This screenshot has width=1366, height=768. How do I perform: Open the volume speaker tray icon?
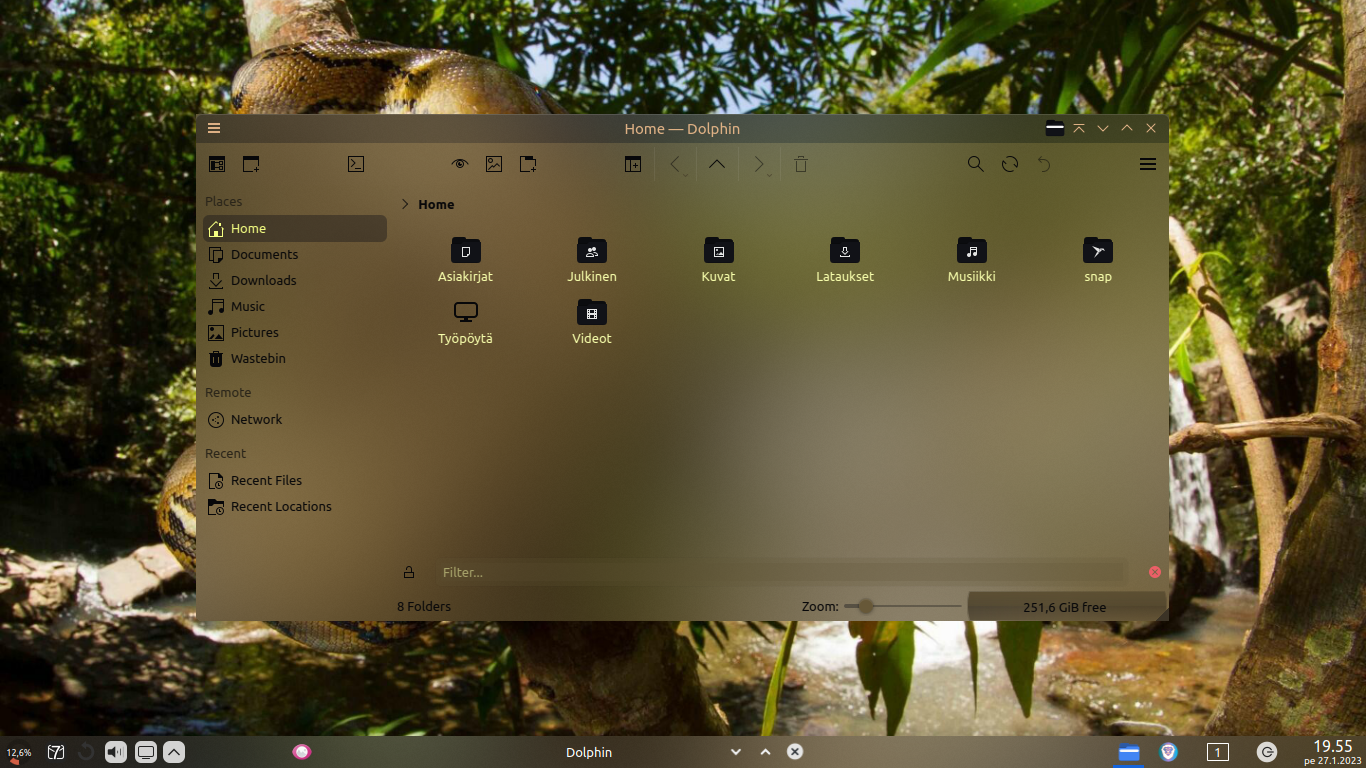[116, 752]
